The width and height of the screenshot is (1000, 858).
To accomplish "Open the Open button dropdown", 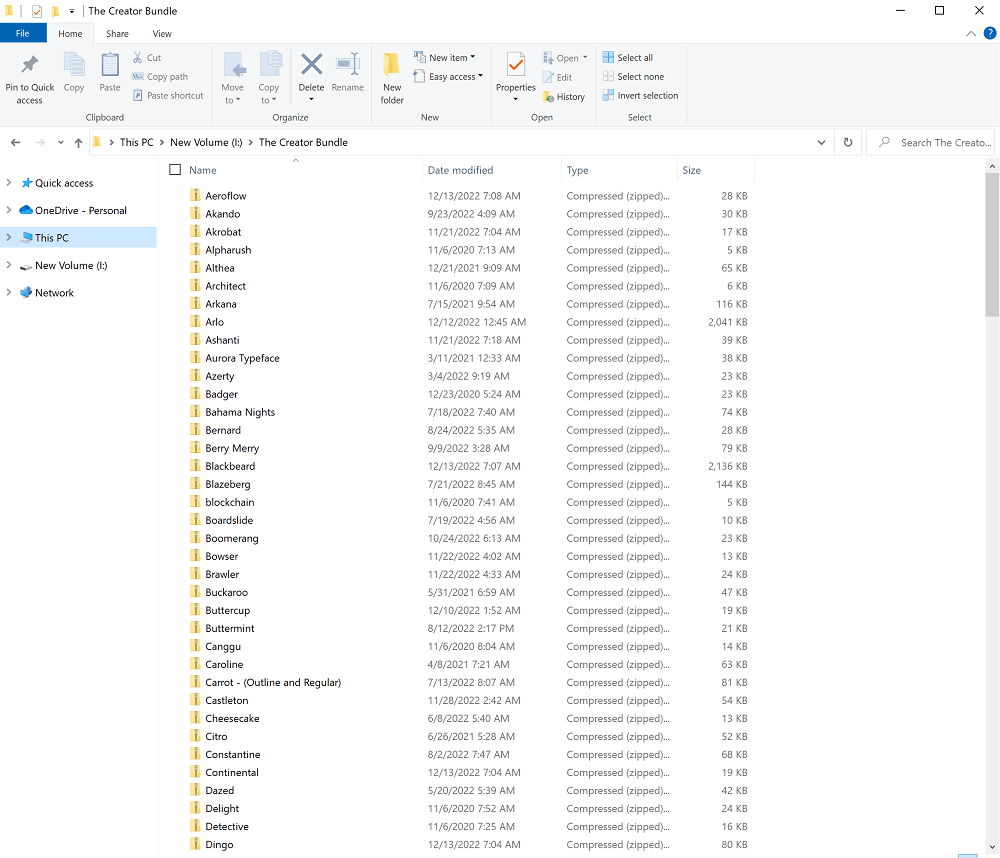I will pos(585,57).
